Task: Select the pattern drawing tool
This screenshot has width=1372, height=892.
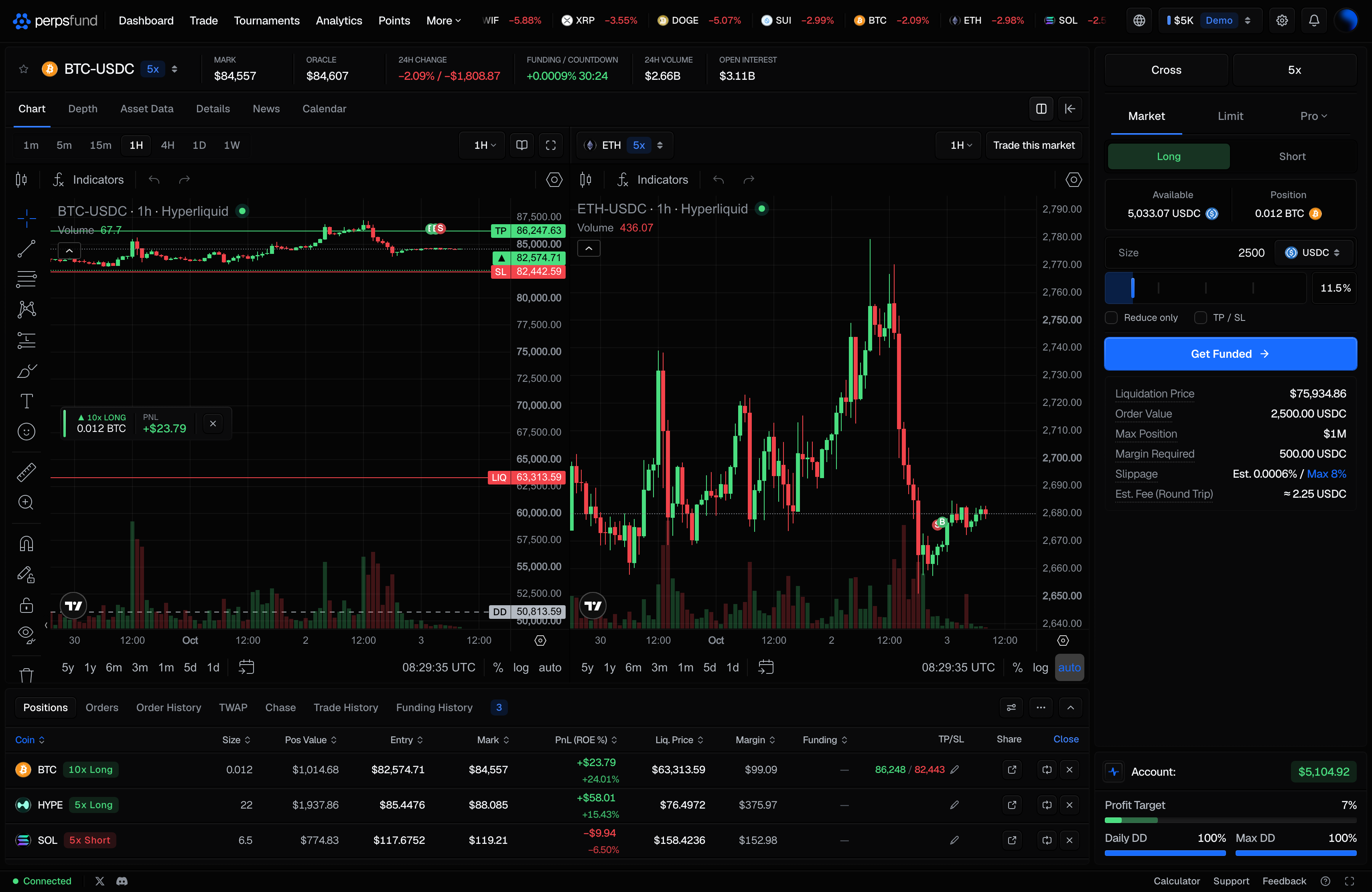Action: click(x=26, y=310)
